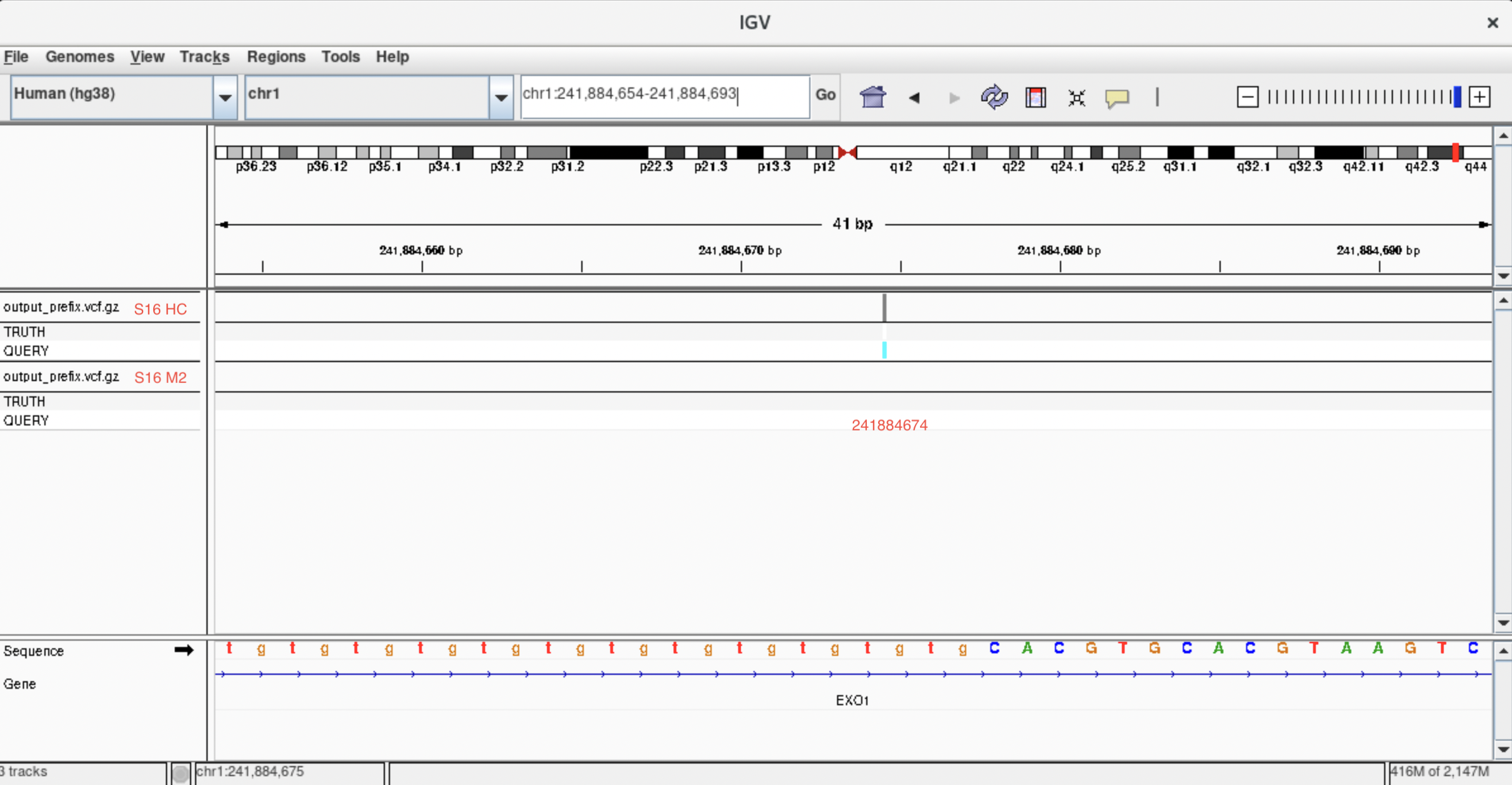Viewport: 1512px width, 785px height.
Task: Click the Sequence track label
Action: click(x=34, y=651)
